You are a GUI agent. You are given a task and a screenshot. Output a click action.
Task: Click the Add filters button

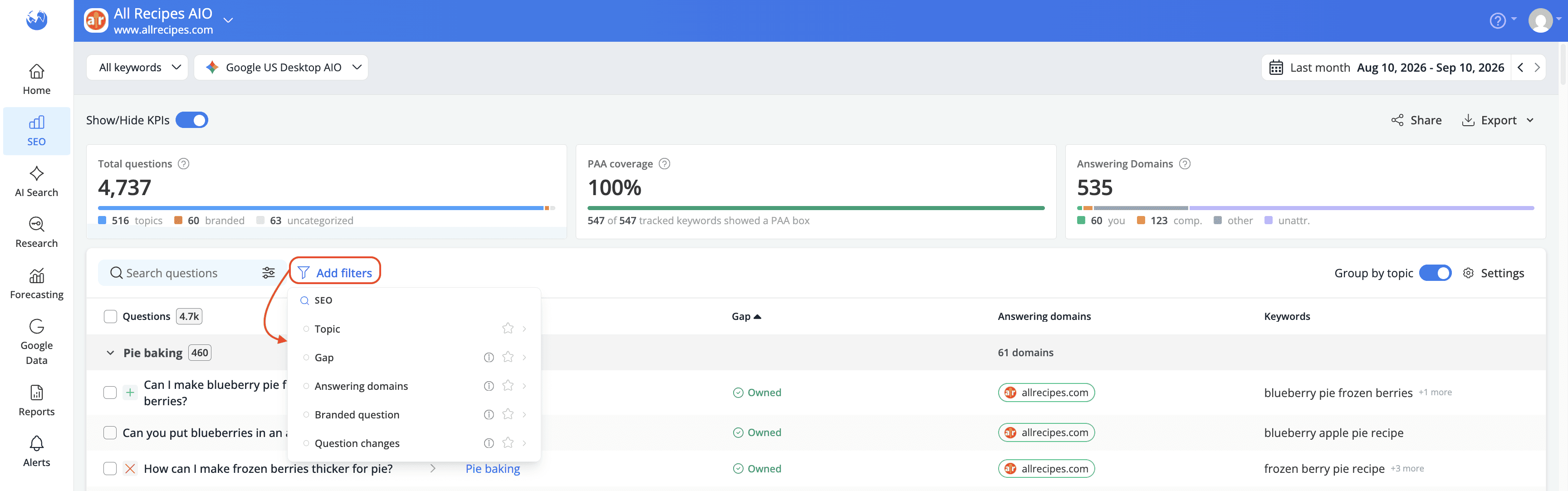[x=335, y=273]
